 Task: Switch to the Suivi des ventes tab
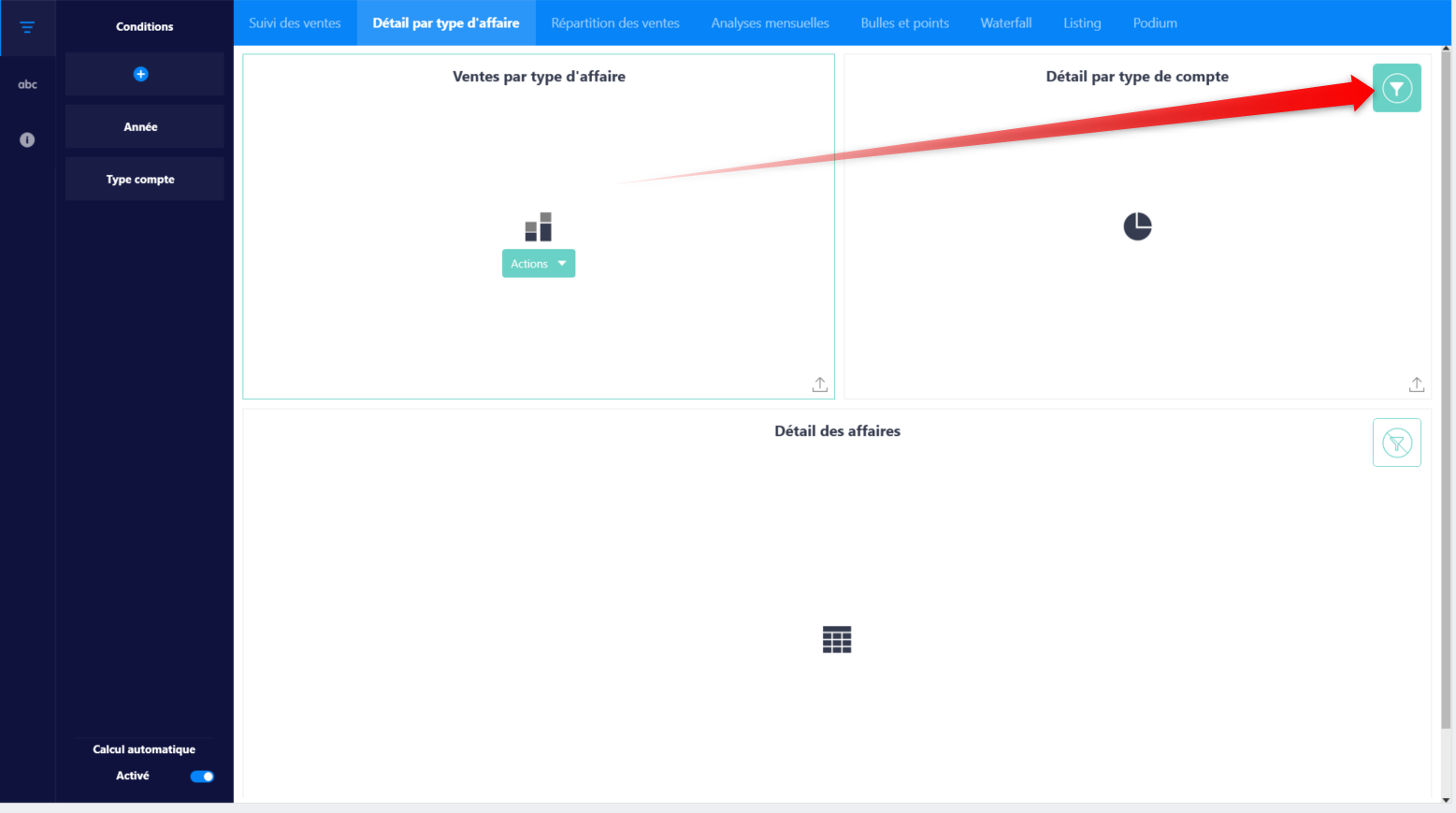click(x=295, y=23)
